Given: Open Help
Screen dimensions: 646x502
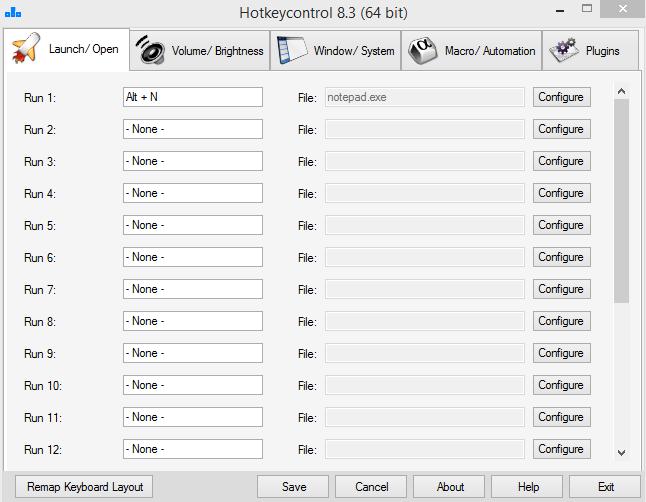Looking at the screenshot, I should click(x=527, y=487).
